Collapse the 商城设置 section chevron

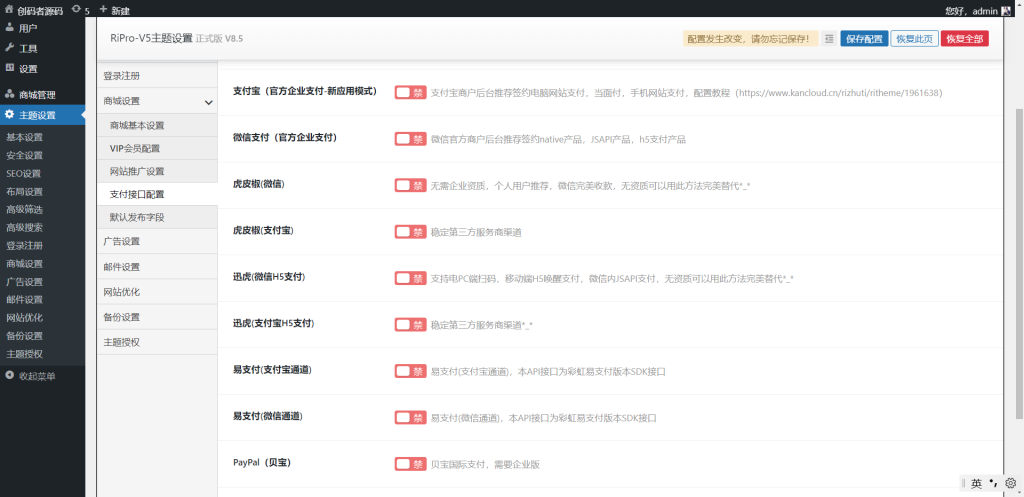click(208, 102)
